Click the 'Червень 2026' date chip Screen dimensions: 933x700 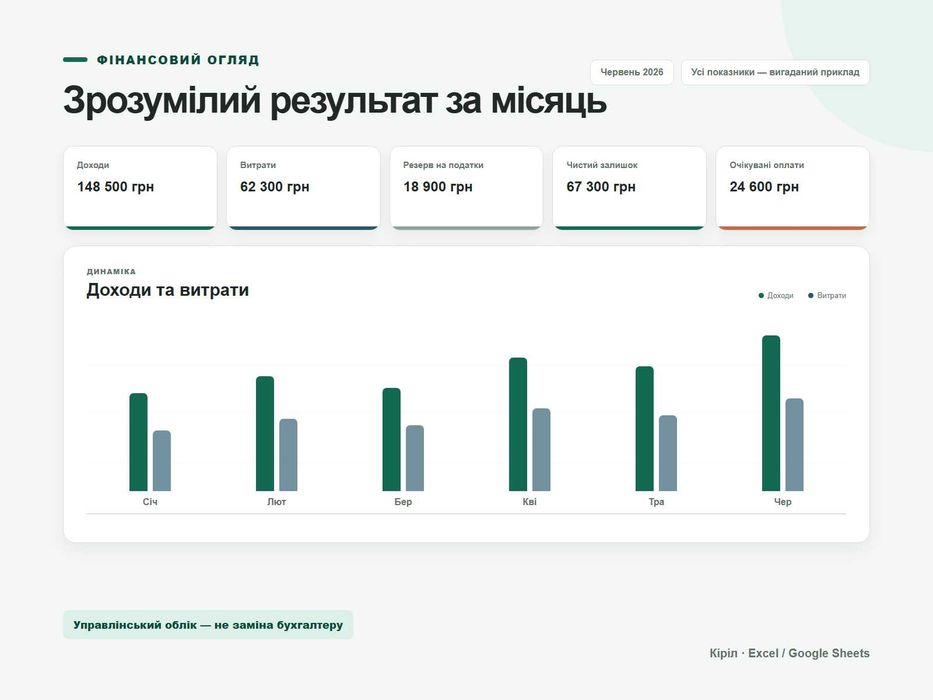pyautogui.click(x=631, y=72)
